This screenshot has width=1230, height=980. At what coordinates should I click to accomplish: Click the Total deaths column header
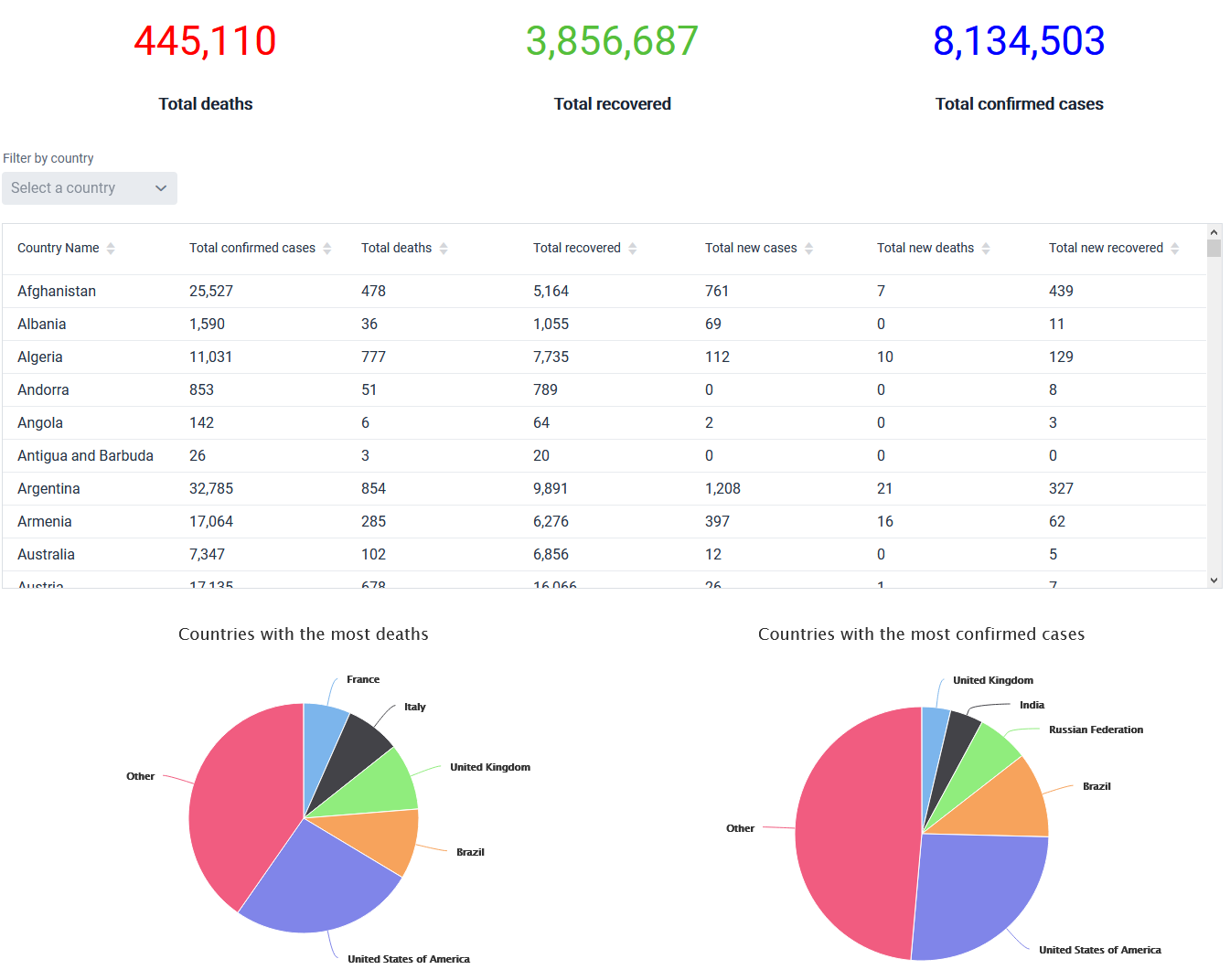[397, 248]
